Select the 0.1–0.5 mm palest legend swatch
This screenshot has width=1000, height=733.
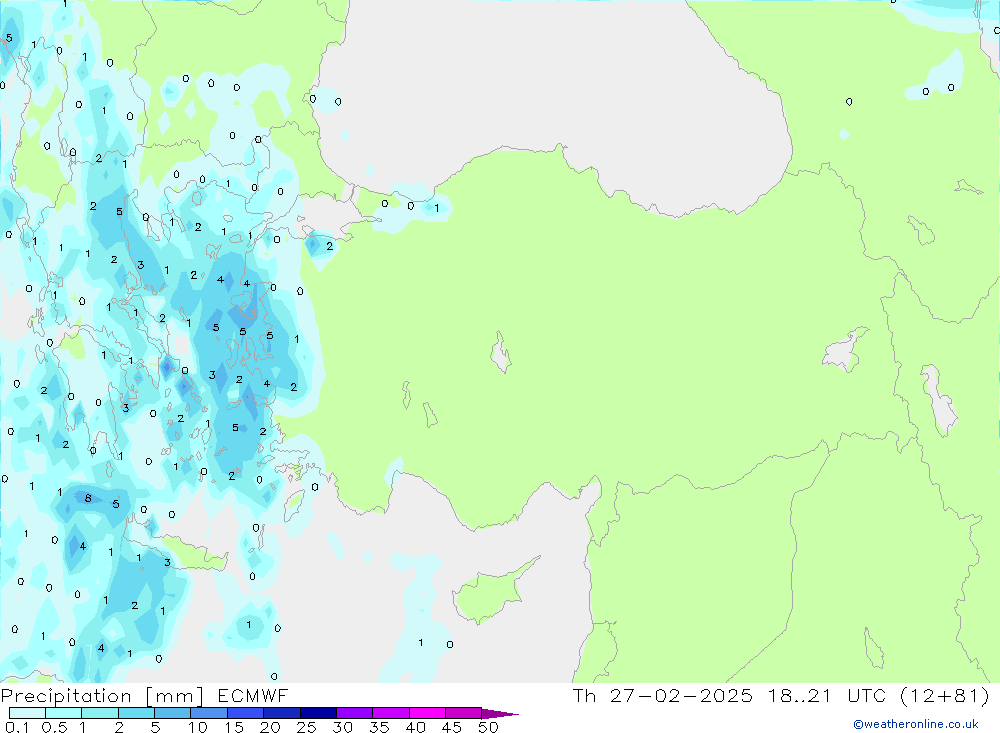click(x=27, y=713)
